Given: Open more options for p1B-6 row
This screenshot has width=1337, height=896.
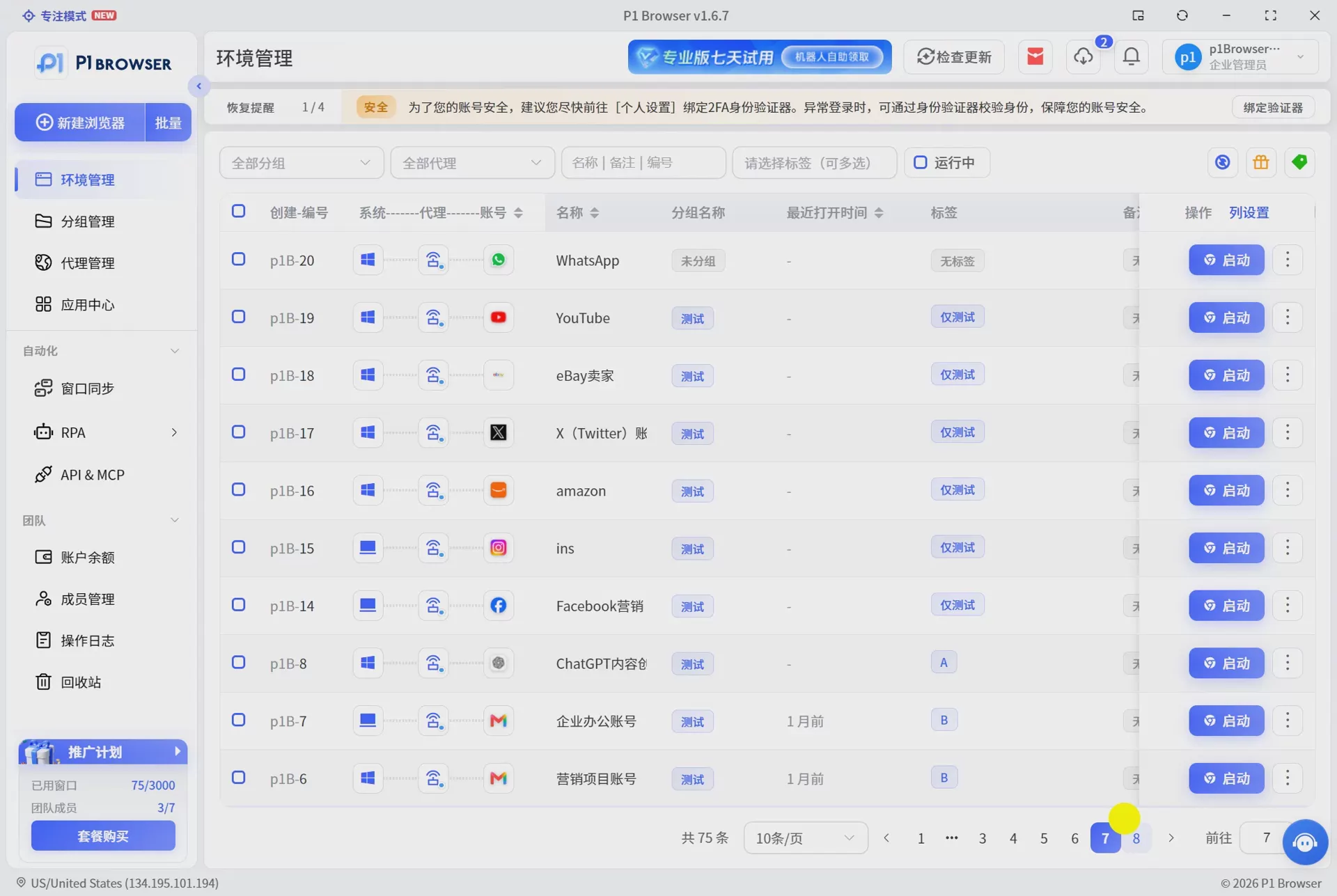Looking at the screenshot, I should pyautogui.click(x=1288, y=778).
